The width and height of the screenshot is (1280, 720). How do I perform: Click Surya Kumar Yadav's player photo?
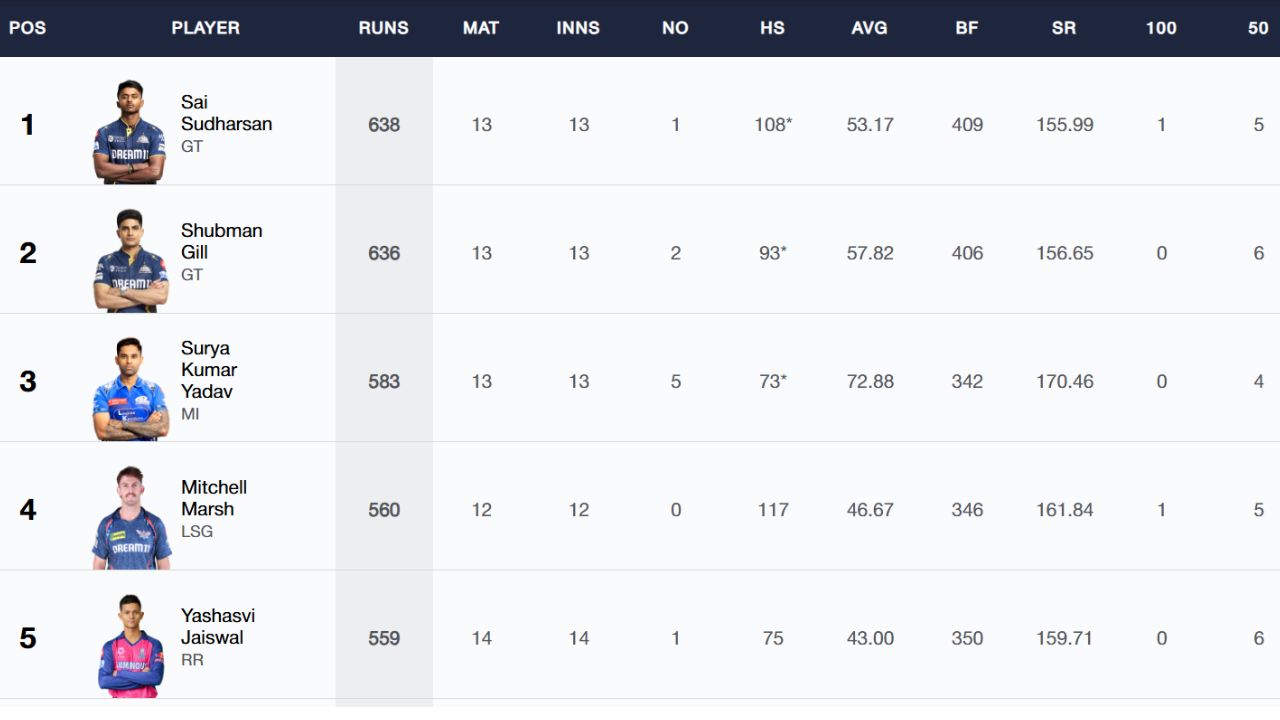point(130,389)
